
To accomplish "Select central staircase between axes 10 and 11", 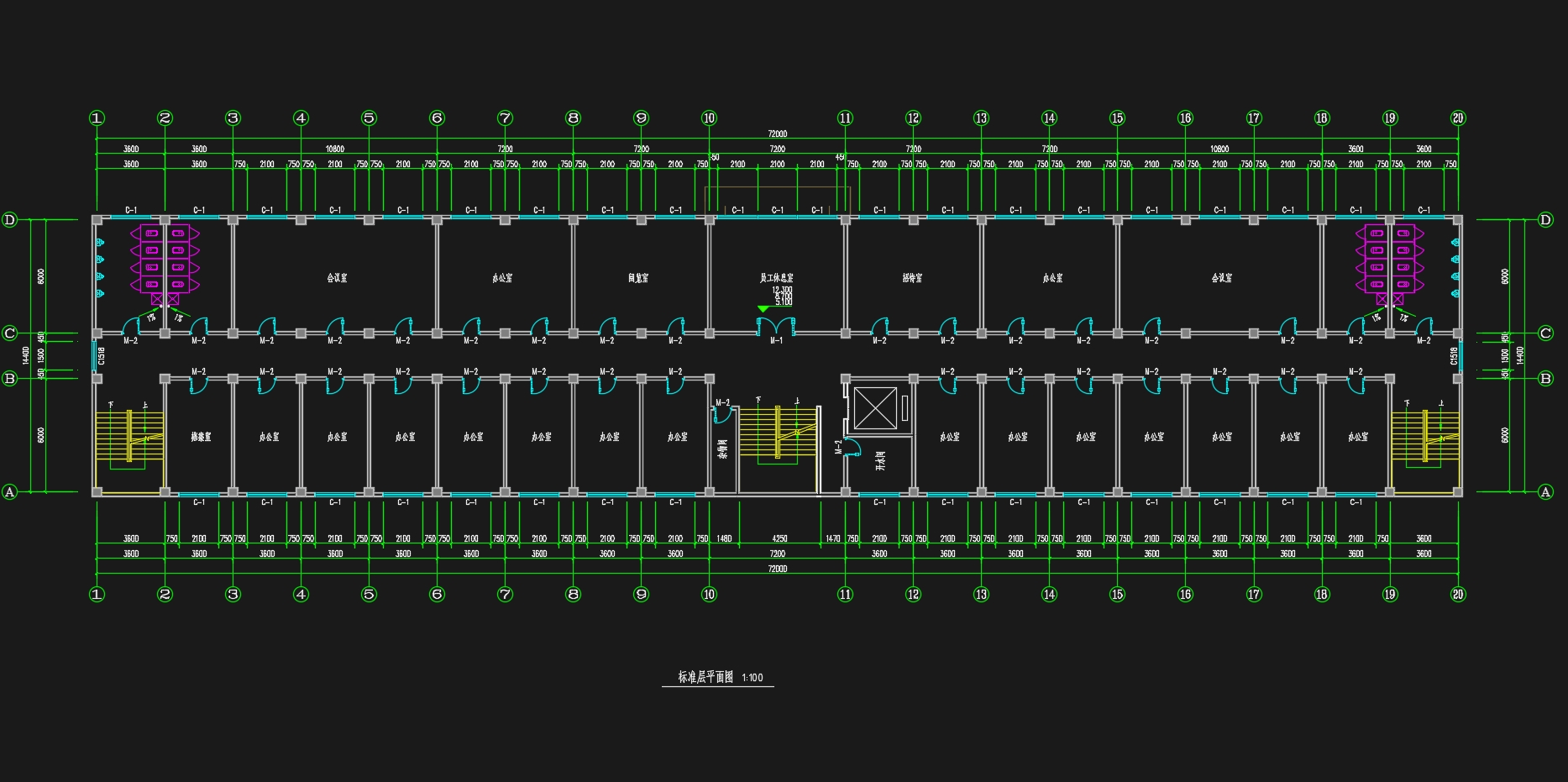I will tap(778, 433).
